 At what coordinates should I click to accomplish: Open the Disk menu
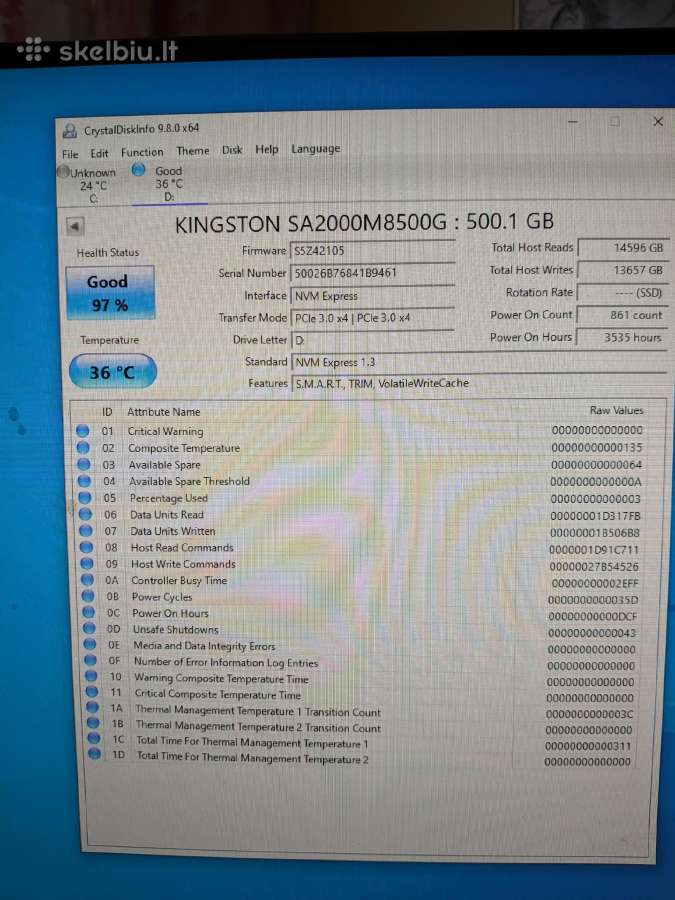[x=232, y=150]
